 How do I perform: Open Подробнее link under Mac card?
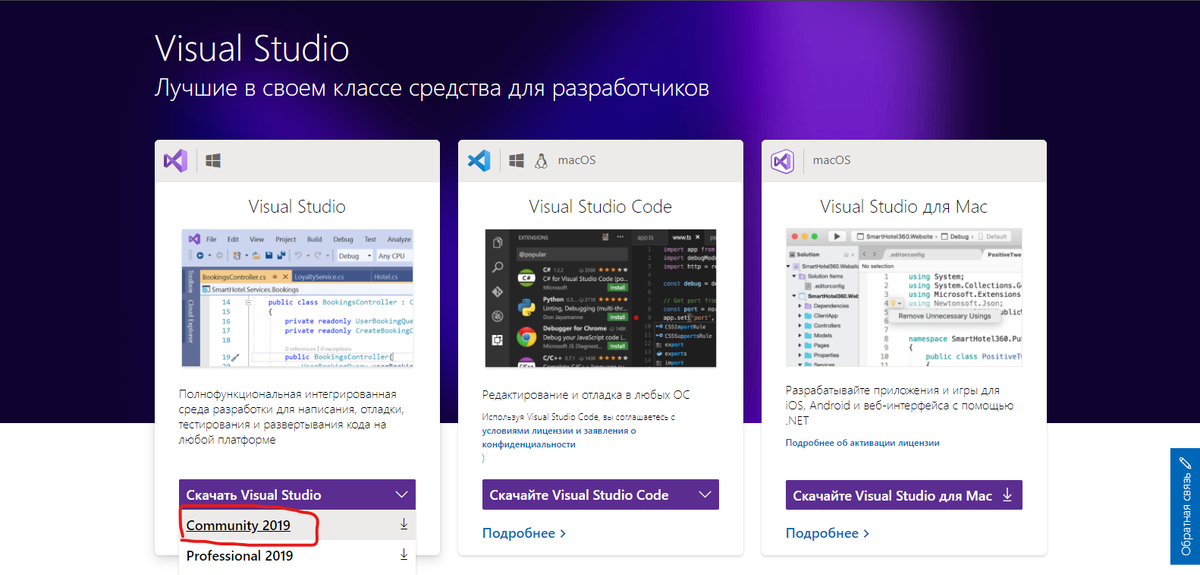click(828, 533)
